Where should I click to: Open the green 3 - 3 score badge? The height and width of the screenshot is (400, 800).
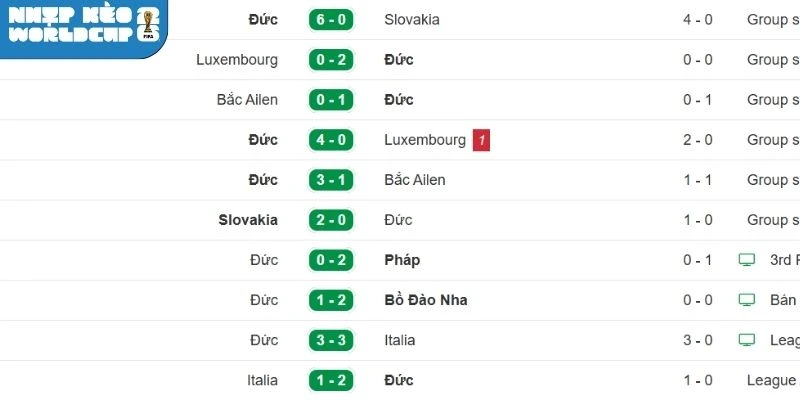click(x=331, y=340)
